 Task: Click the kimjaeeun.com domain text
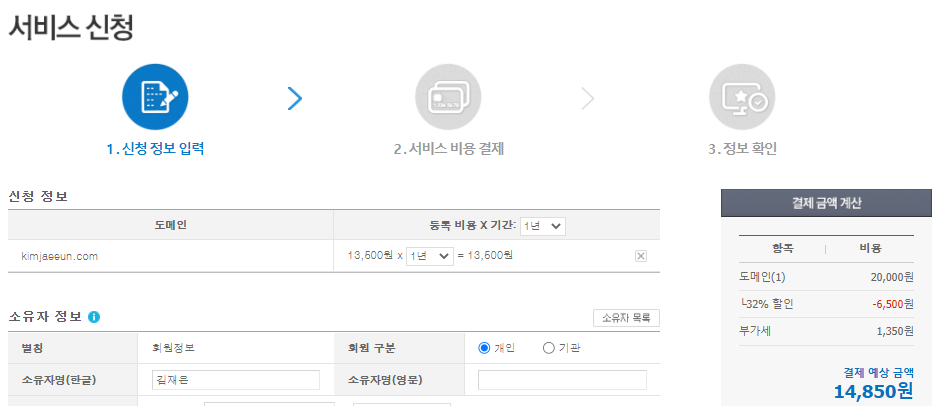[60, 257]
